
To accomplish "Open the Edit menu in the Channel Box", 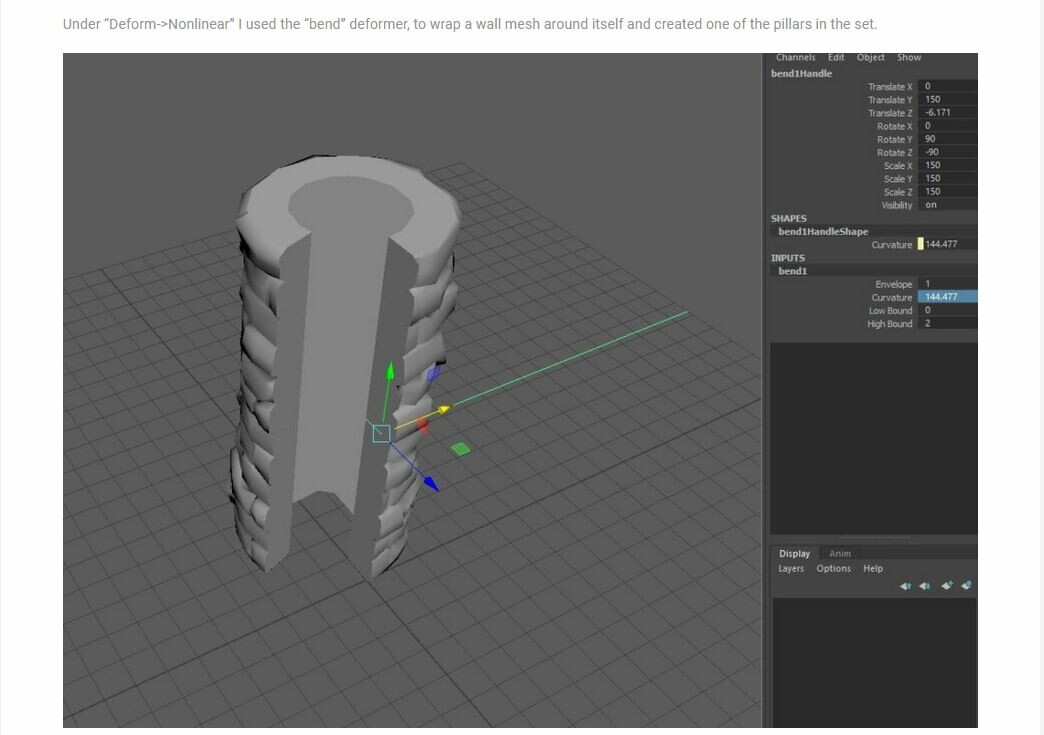I will pos(836,58).
